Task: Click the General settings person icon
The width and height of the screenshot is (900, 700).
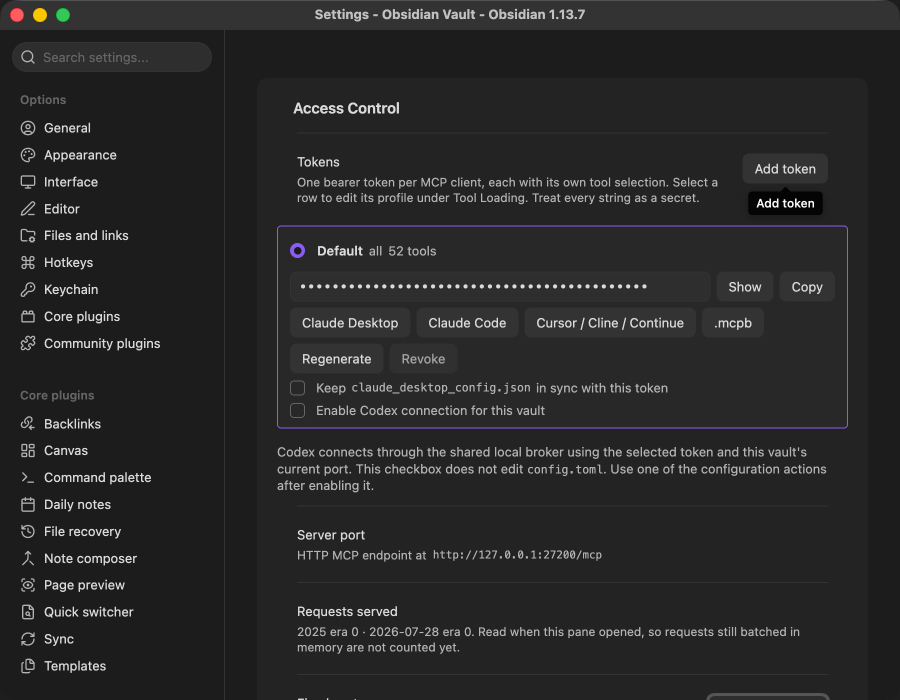Action: pos(28,128)
